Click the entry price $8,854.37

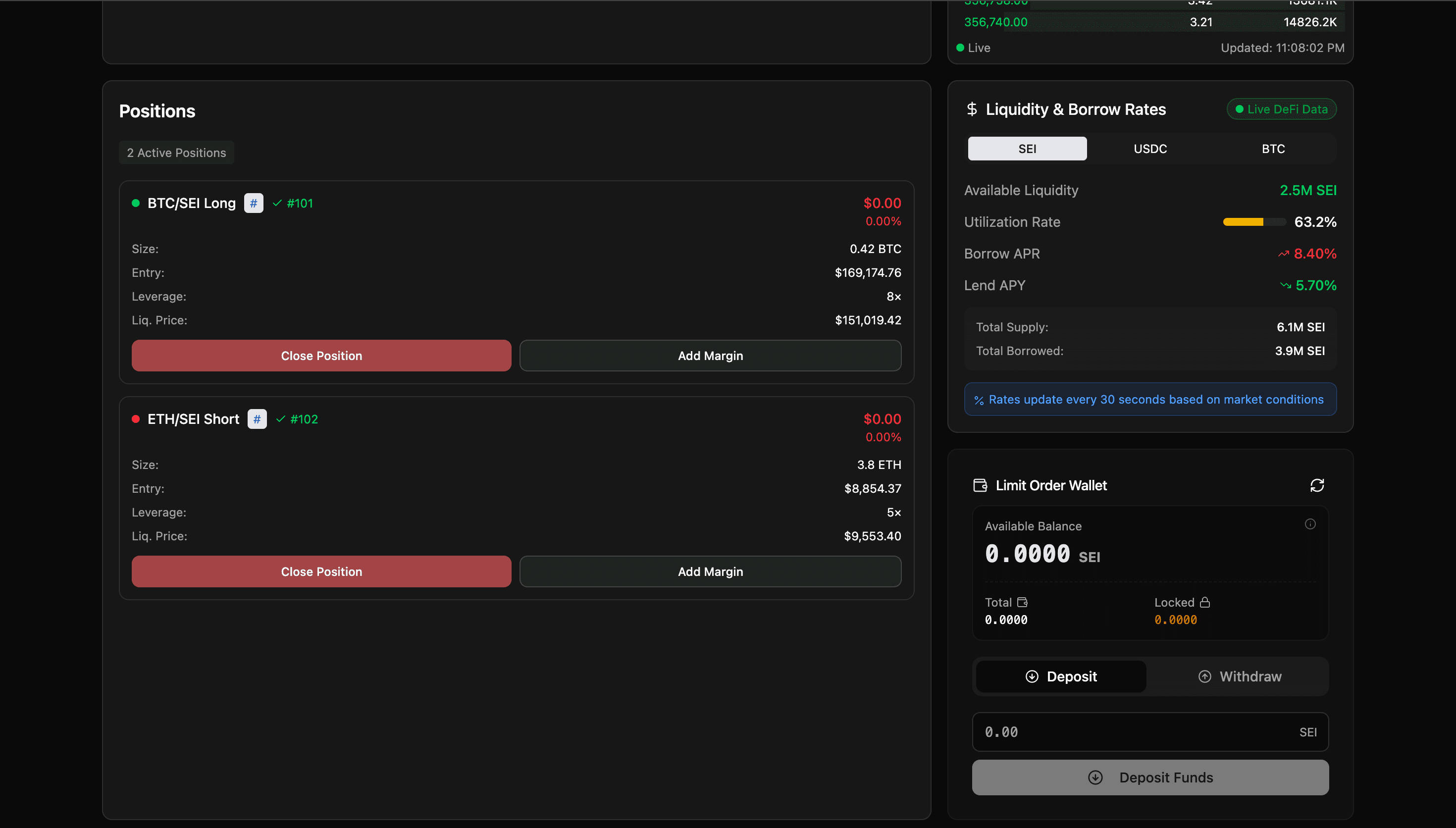872,488
